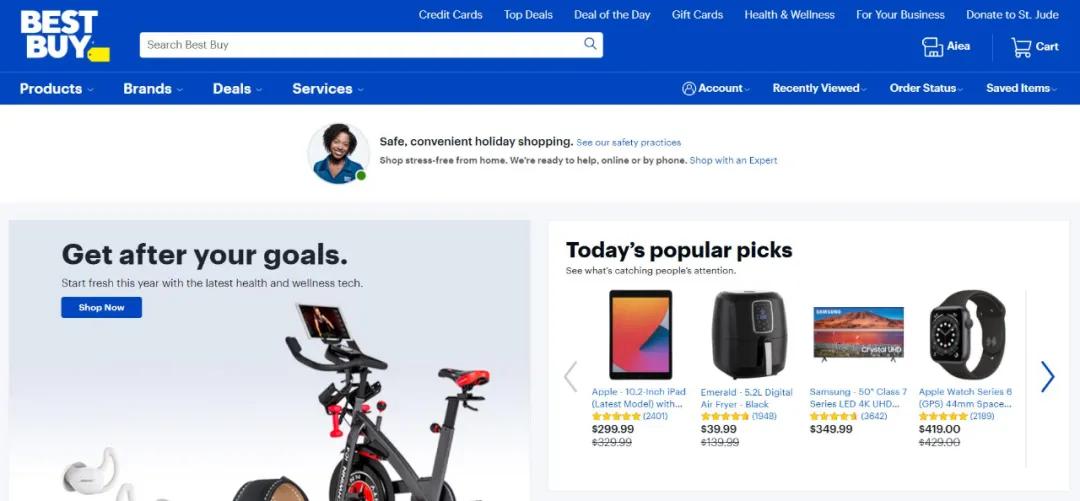This screenshot has width=1080, height=501.
Task: Open the See our safety practices link
Action: 629,143
